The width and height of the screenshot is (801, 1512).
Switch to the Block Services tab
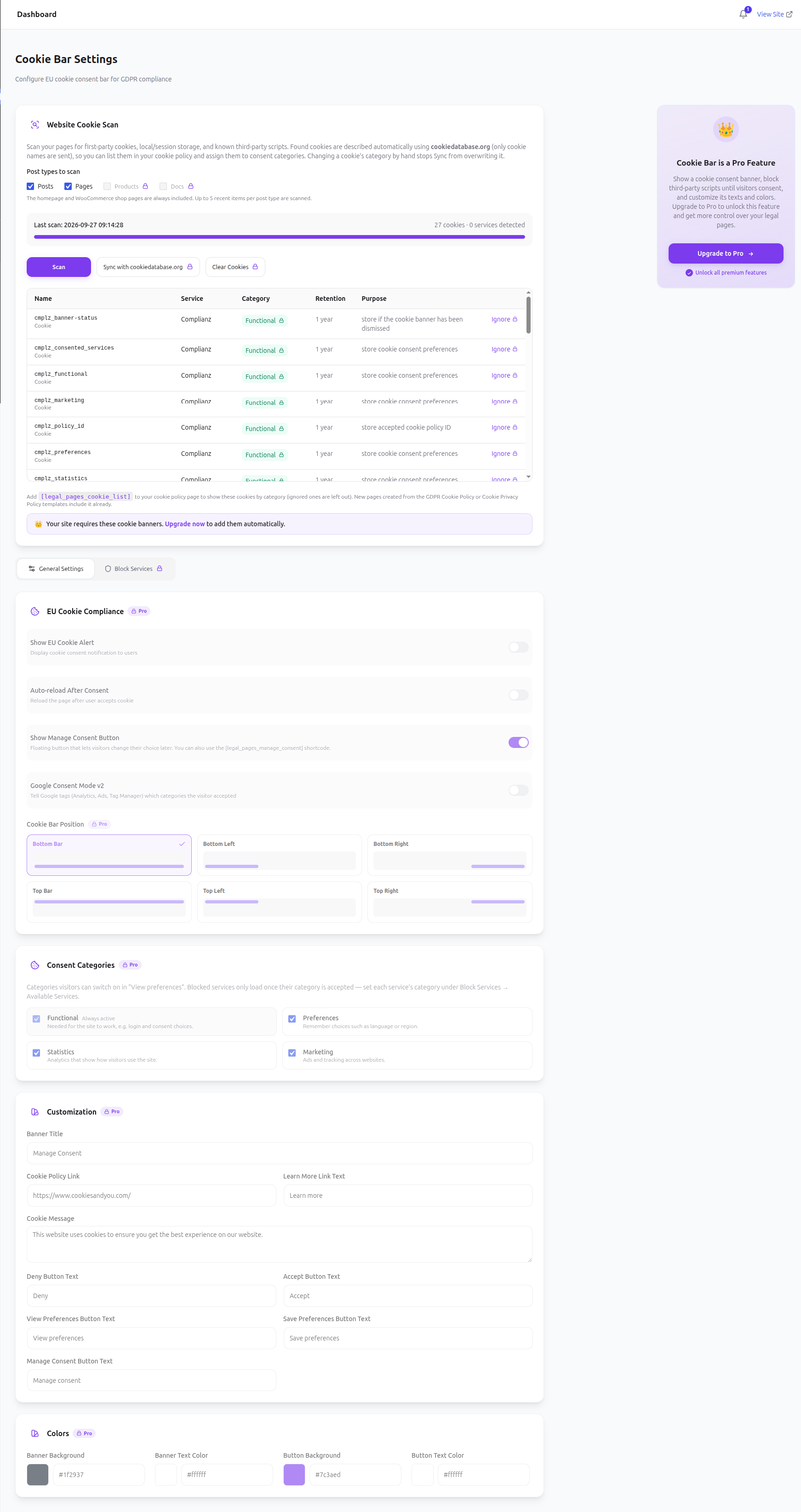pos(134,569)
